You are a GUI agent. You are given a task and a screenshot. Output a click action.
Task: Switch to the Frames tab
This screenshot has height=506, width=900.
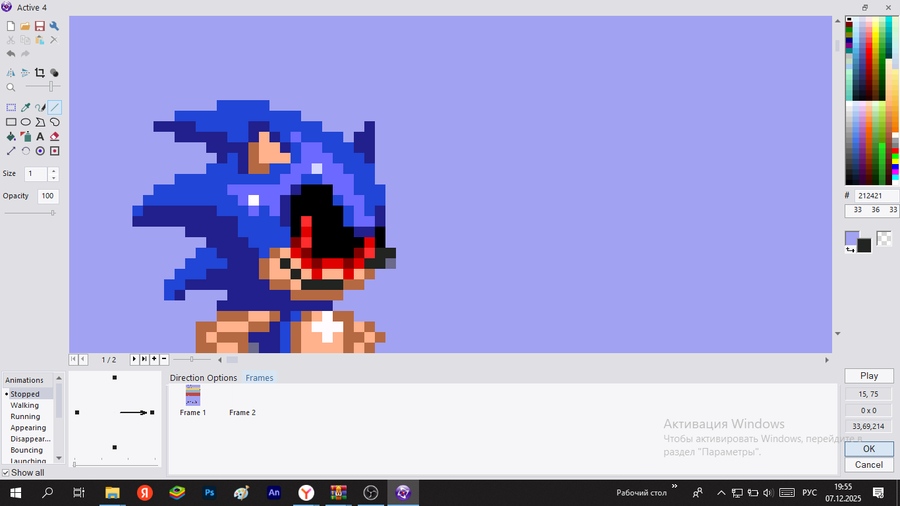pyautogui.click(x=259, y=377)
